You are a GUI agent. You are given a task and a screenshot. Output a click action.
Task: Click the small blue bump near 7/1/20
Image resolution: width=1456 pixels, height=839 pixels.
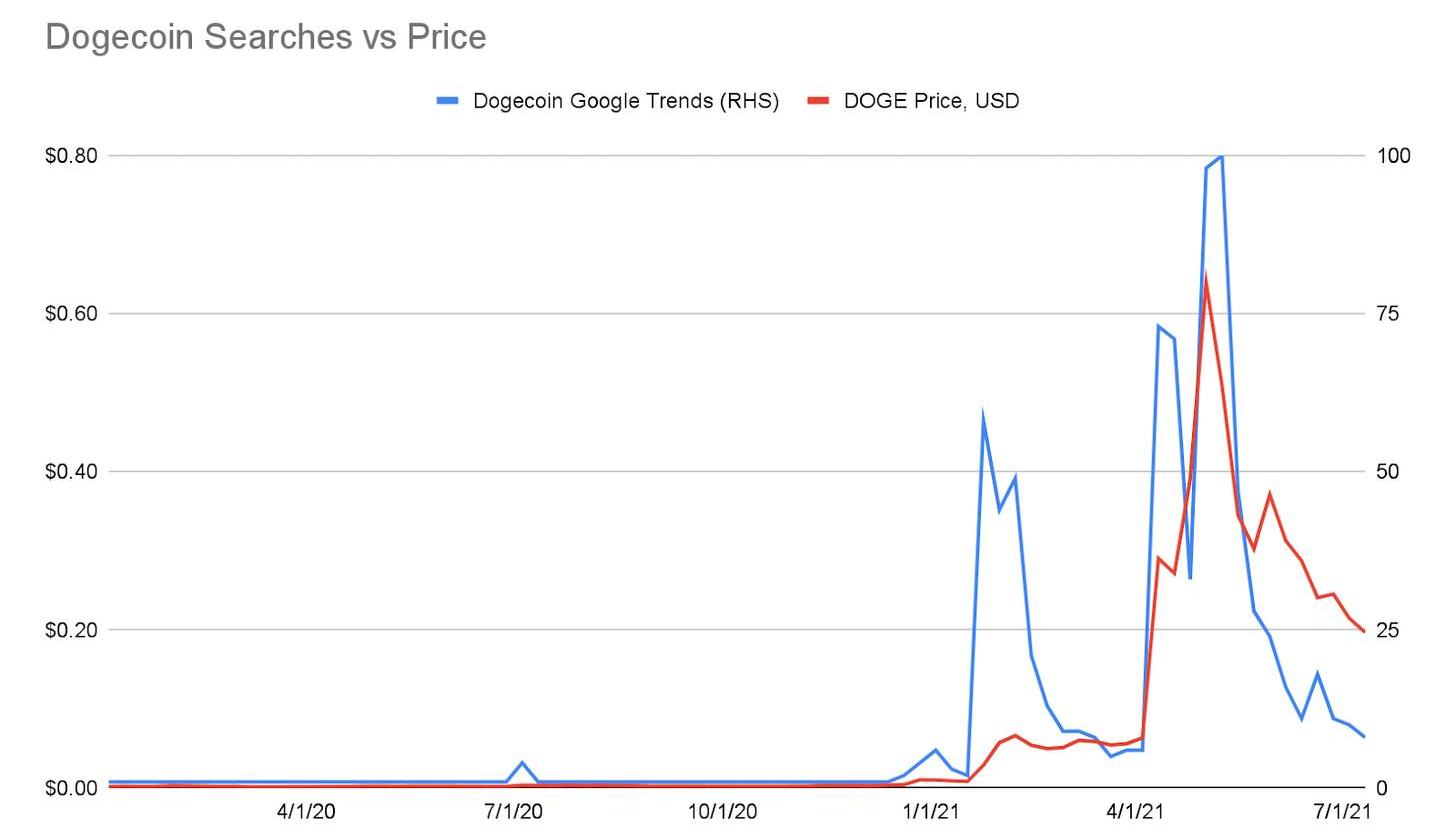[522, 763]
